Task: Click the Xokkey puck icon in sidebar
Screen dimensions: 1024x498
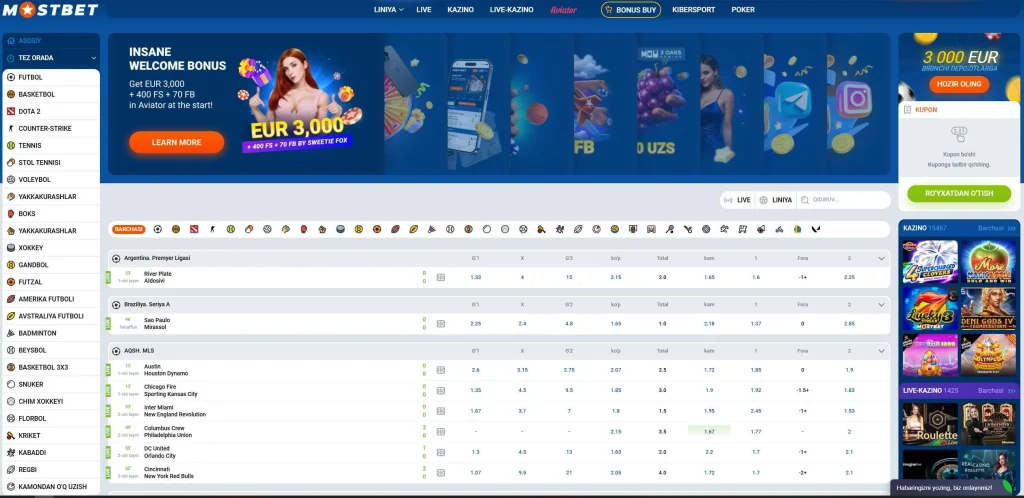Action: [x=11, y=248]
